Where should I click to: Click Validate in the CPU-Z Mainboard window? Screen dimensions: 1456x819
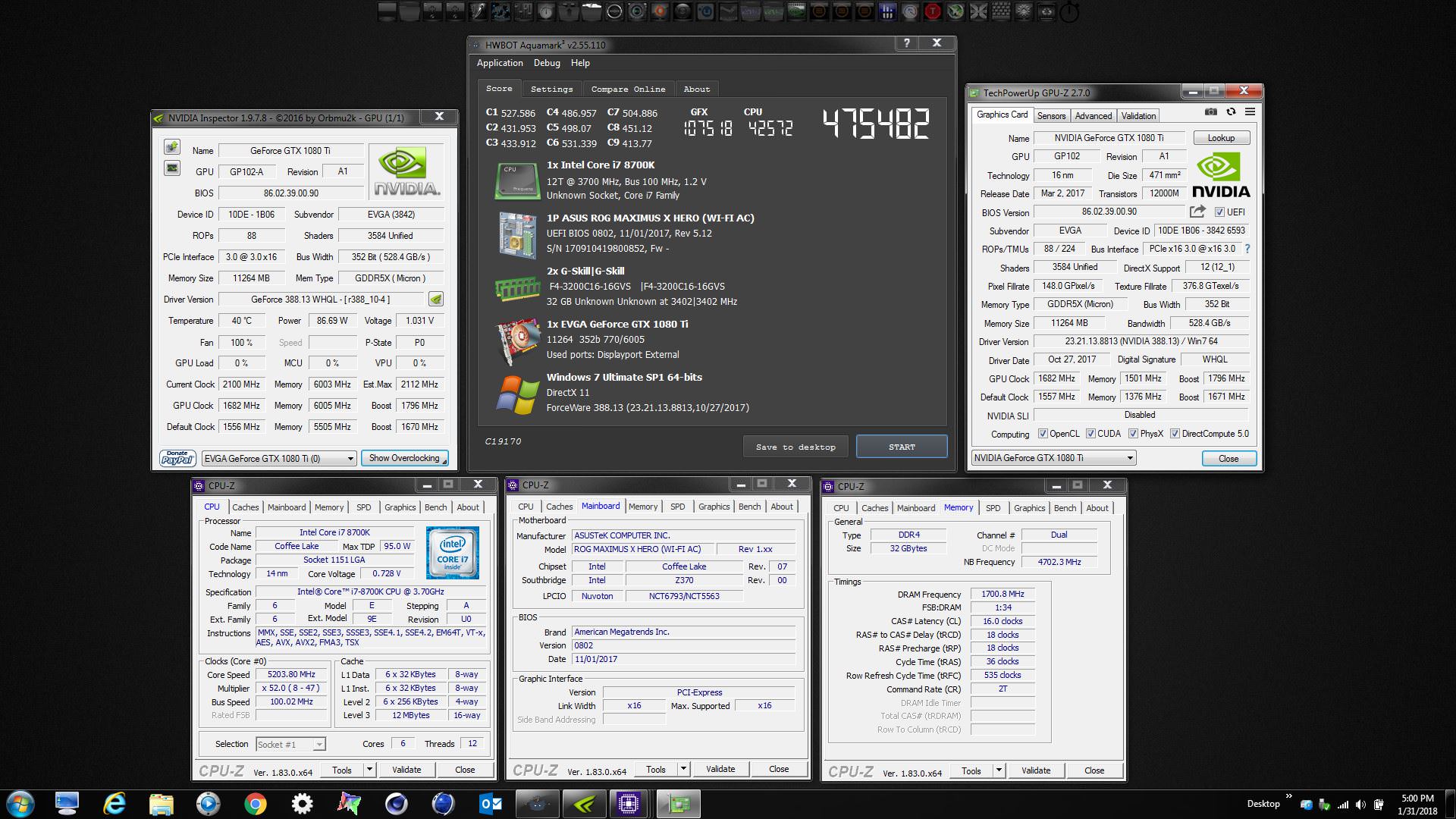[720, 769]
